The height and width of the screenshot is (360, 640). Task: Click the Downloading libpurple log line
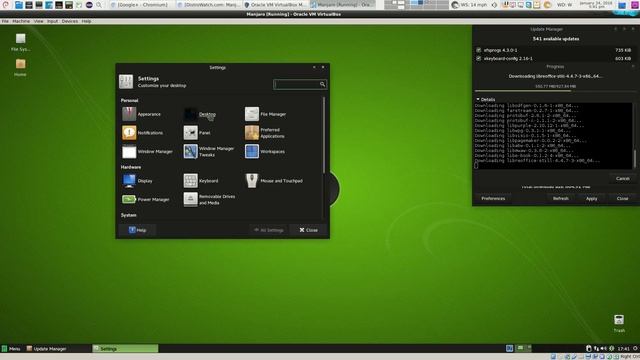529,125
